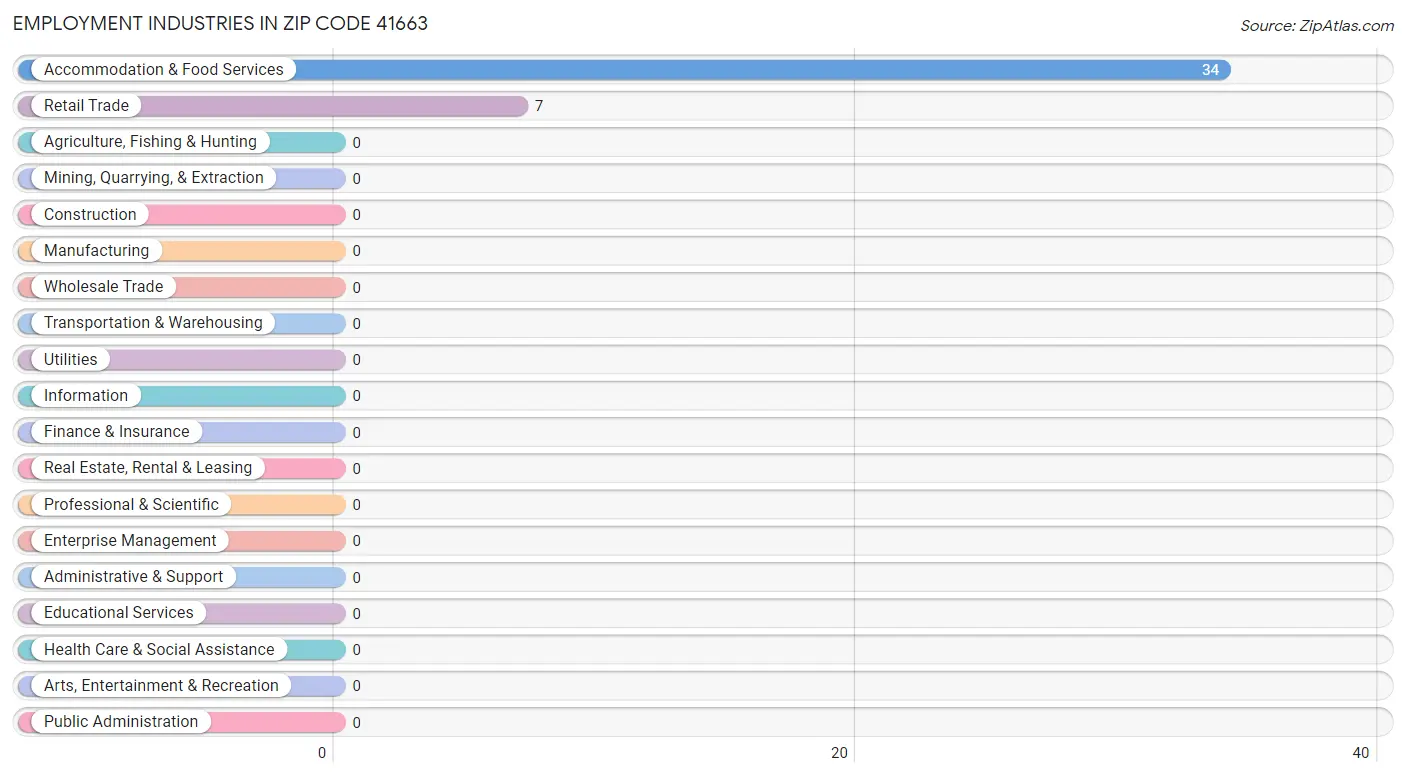Select the Retail Trade label
The image size is (1406, 777).
pyautogui.click(x=86, y=106)
